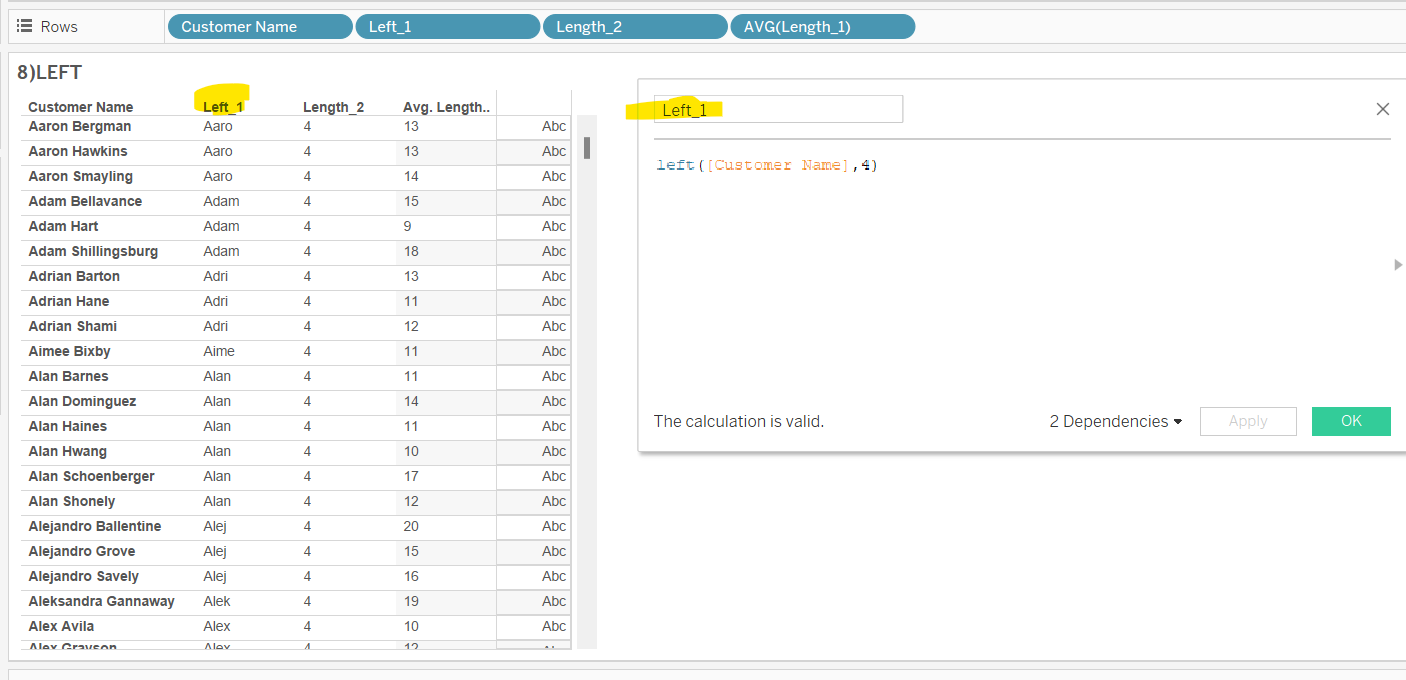Image resolution: width=1406 pixels, height=680 pixels.
Task: Select the Alan Schoenberger row name
Action: tap(91, 476)
